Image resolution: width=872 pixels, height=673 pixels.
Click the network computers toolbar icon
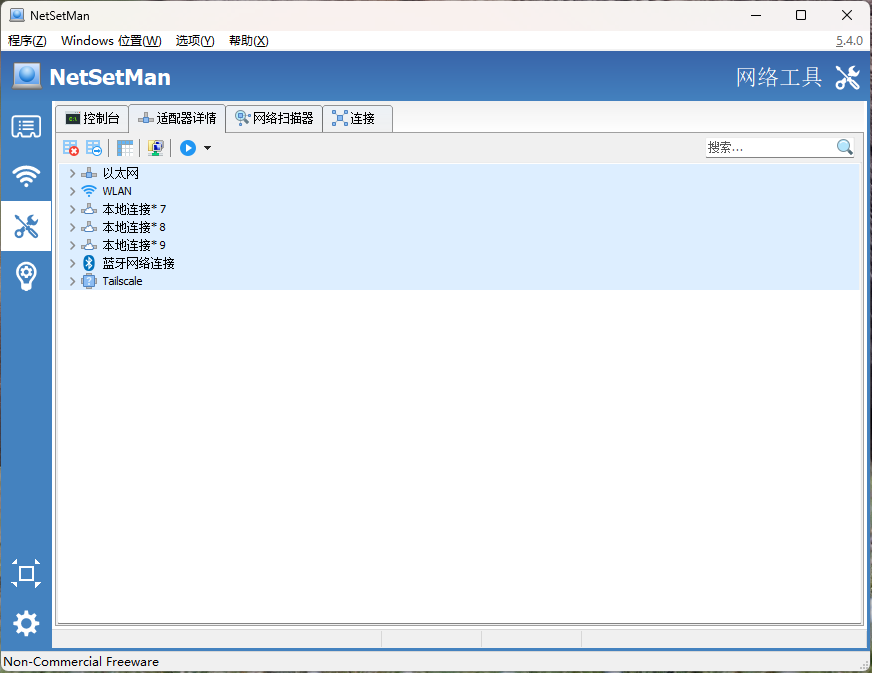[x=156, y=148]
